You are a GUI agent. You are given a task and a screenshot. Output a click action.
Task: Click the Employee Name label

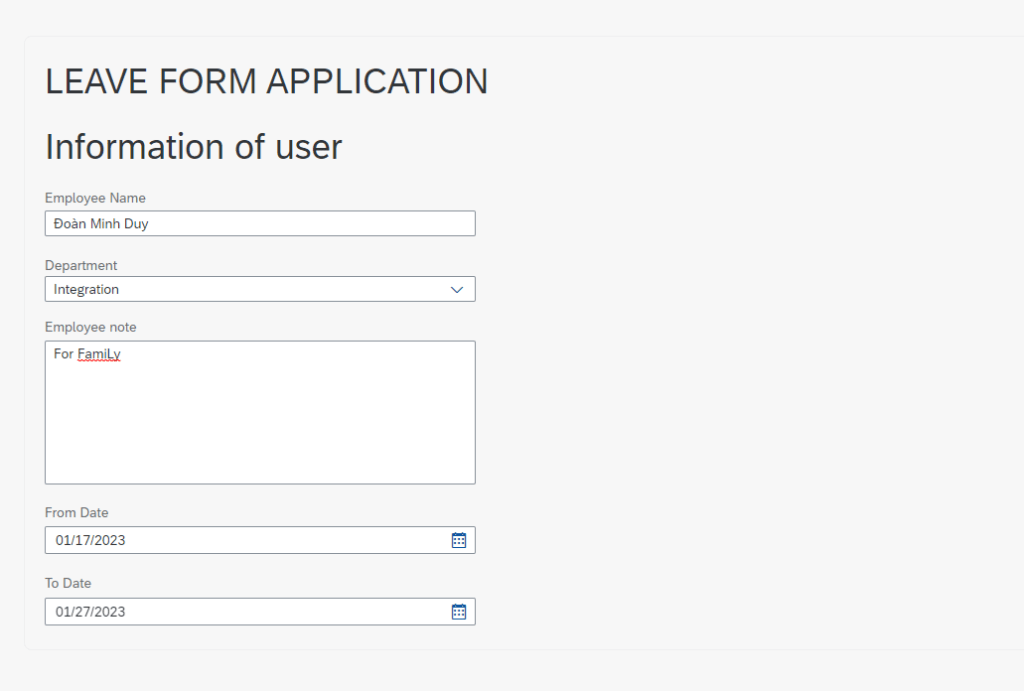pyautogui.click(x=95, y=198)
